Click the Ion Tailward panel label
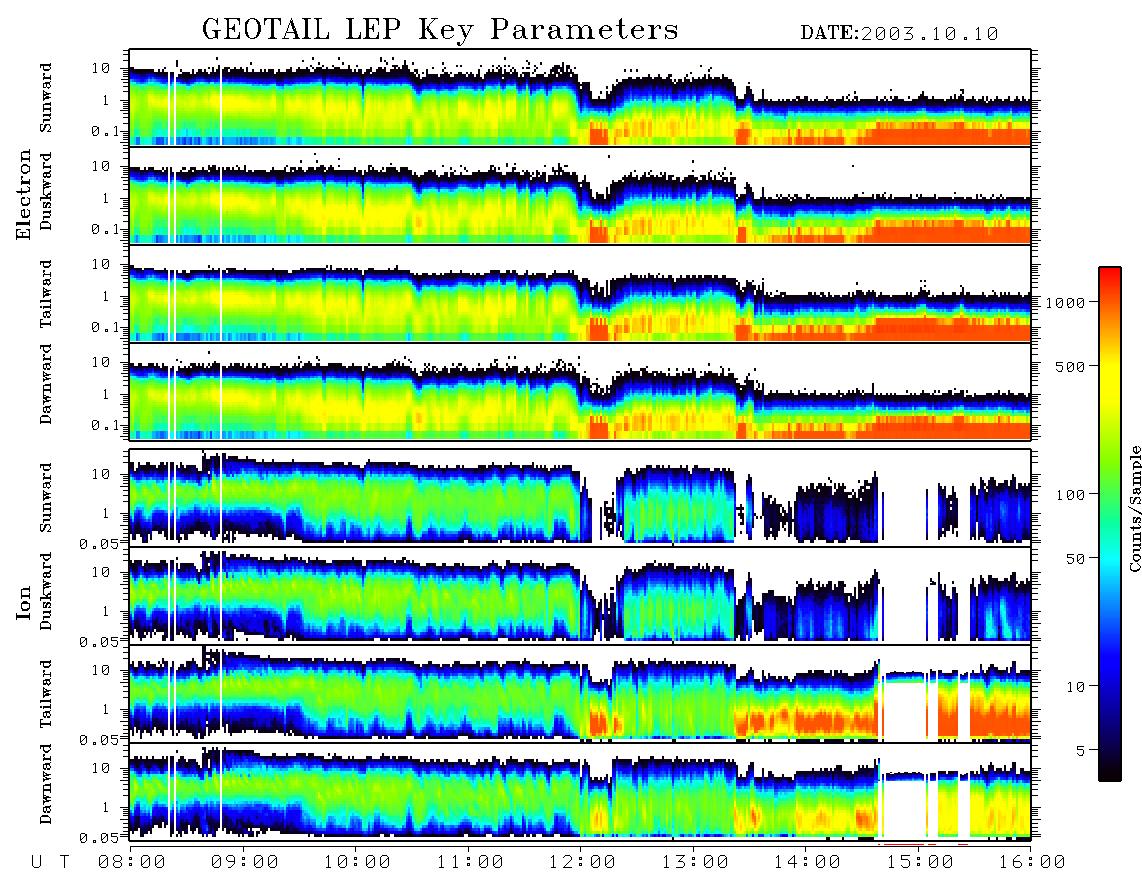Image resolution: width=1142 pixels, height=880 pixels. coord(46,694)
